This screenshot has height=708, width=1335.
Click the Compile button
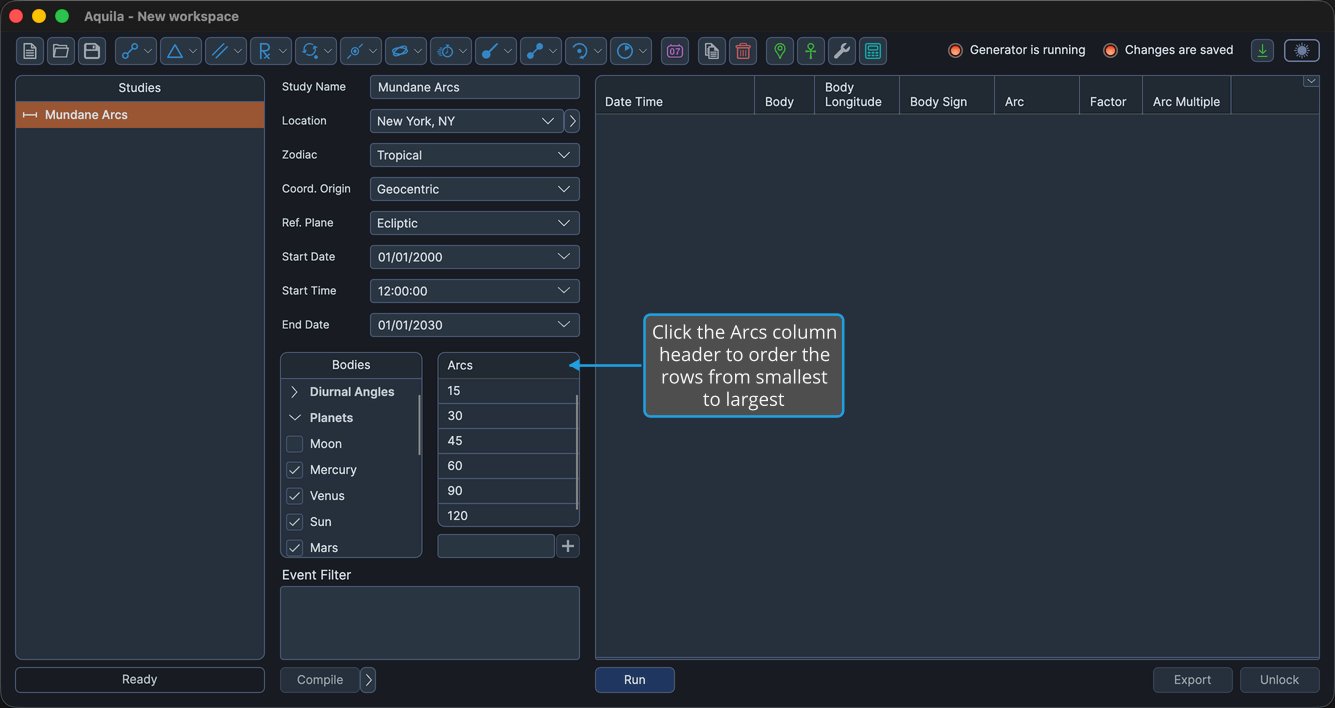pyautogui.click(x=320, y=680)
